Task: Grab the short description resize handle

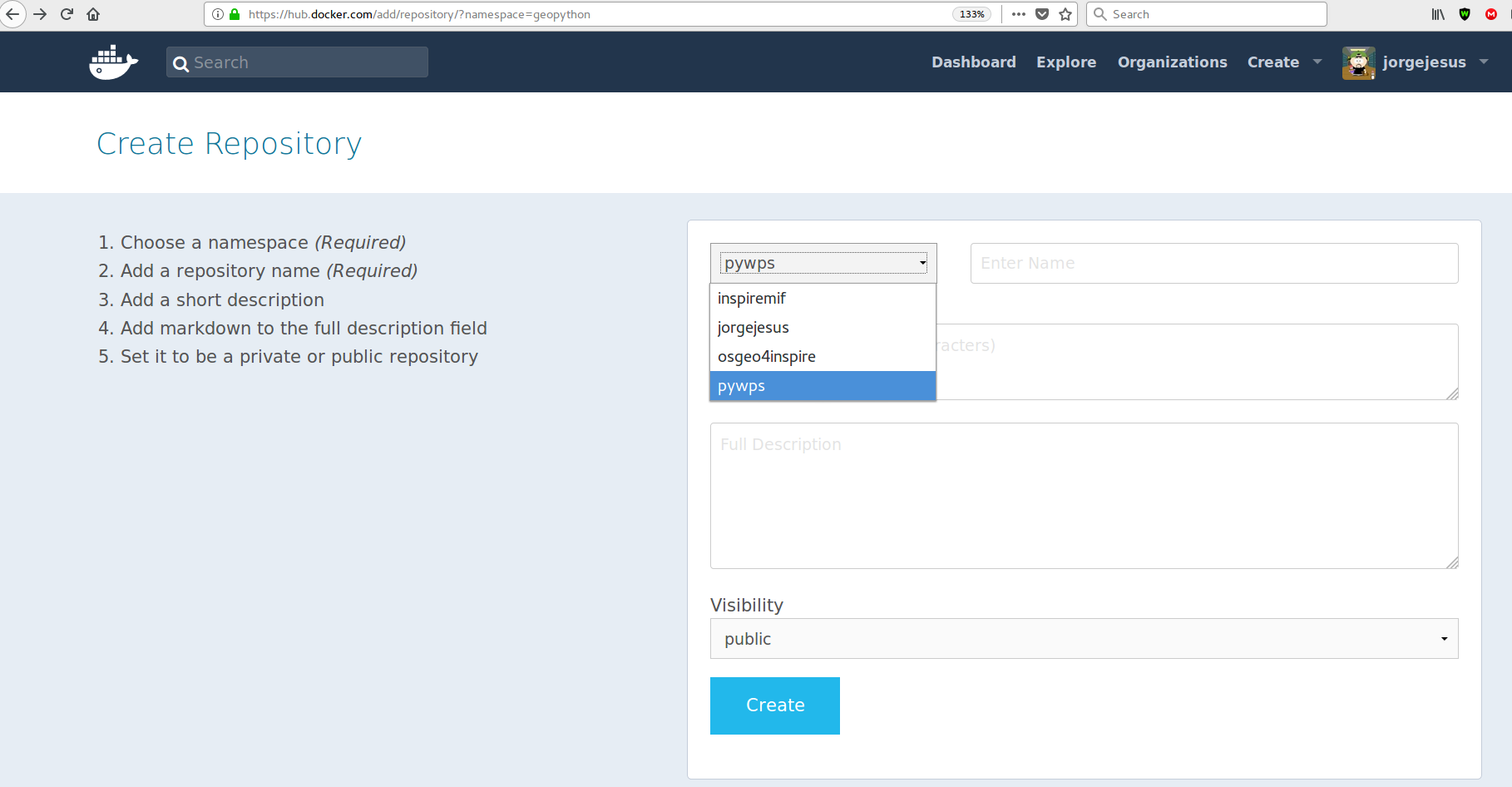Action: click(1452, 393)
